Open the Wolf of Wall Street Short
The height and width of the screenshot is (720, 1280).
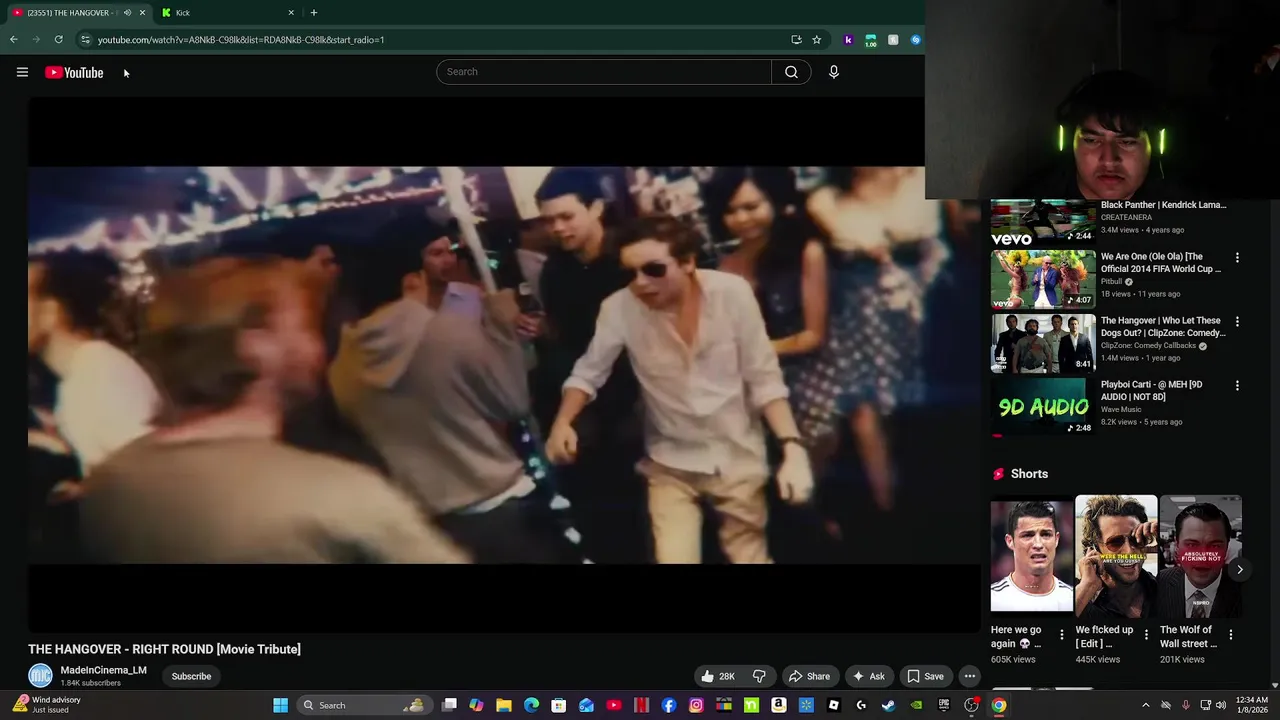pyautogui.click(x=1200, y=555)
